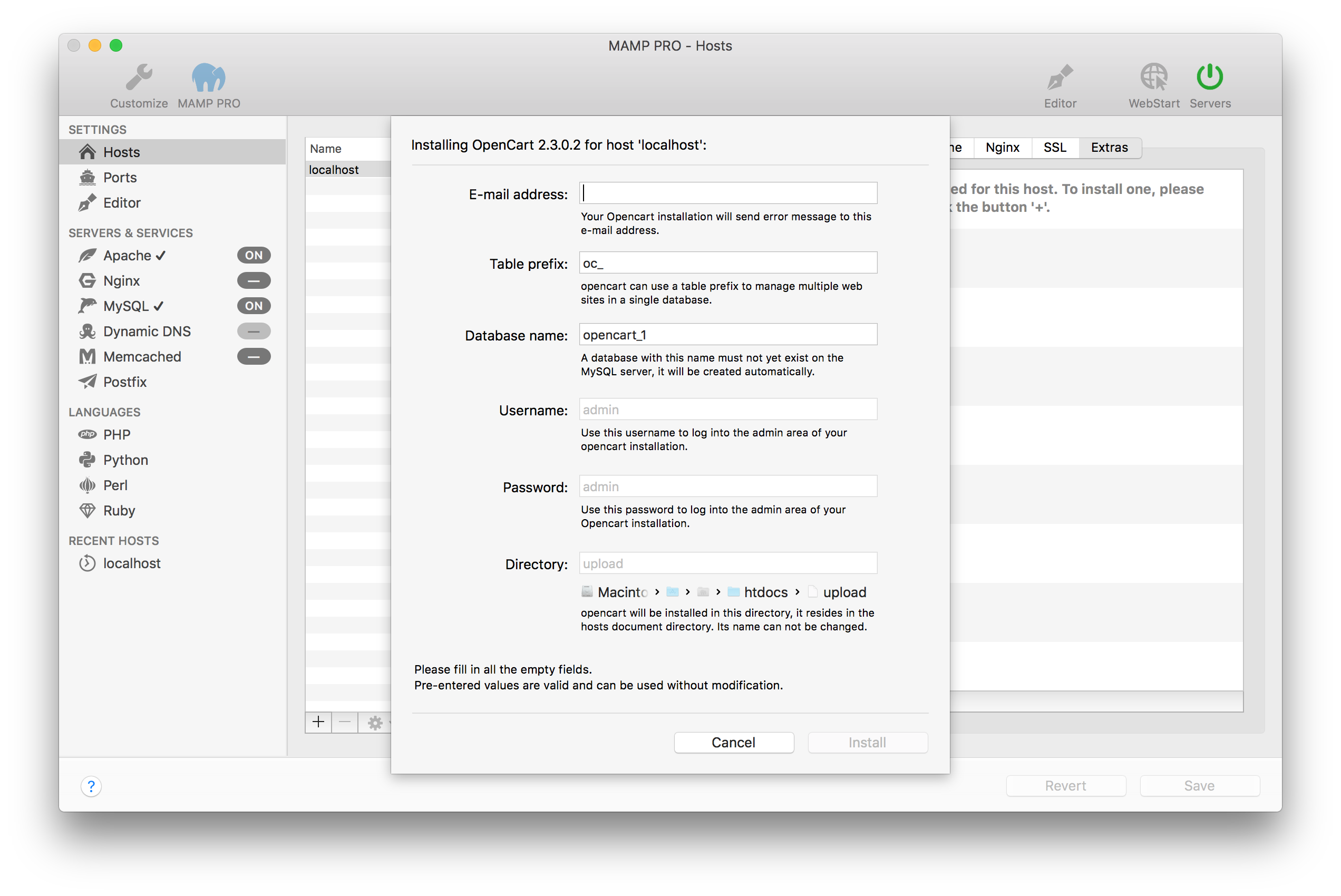Click the Table prefix field
Screen dimensions: 1341x896
click(728, 263)
